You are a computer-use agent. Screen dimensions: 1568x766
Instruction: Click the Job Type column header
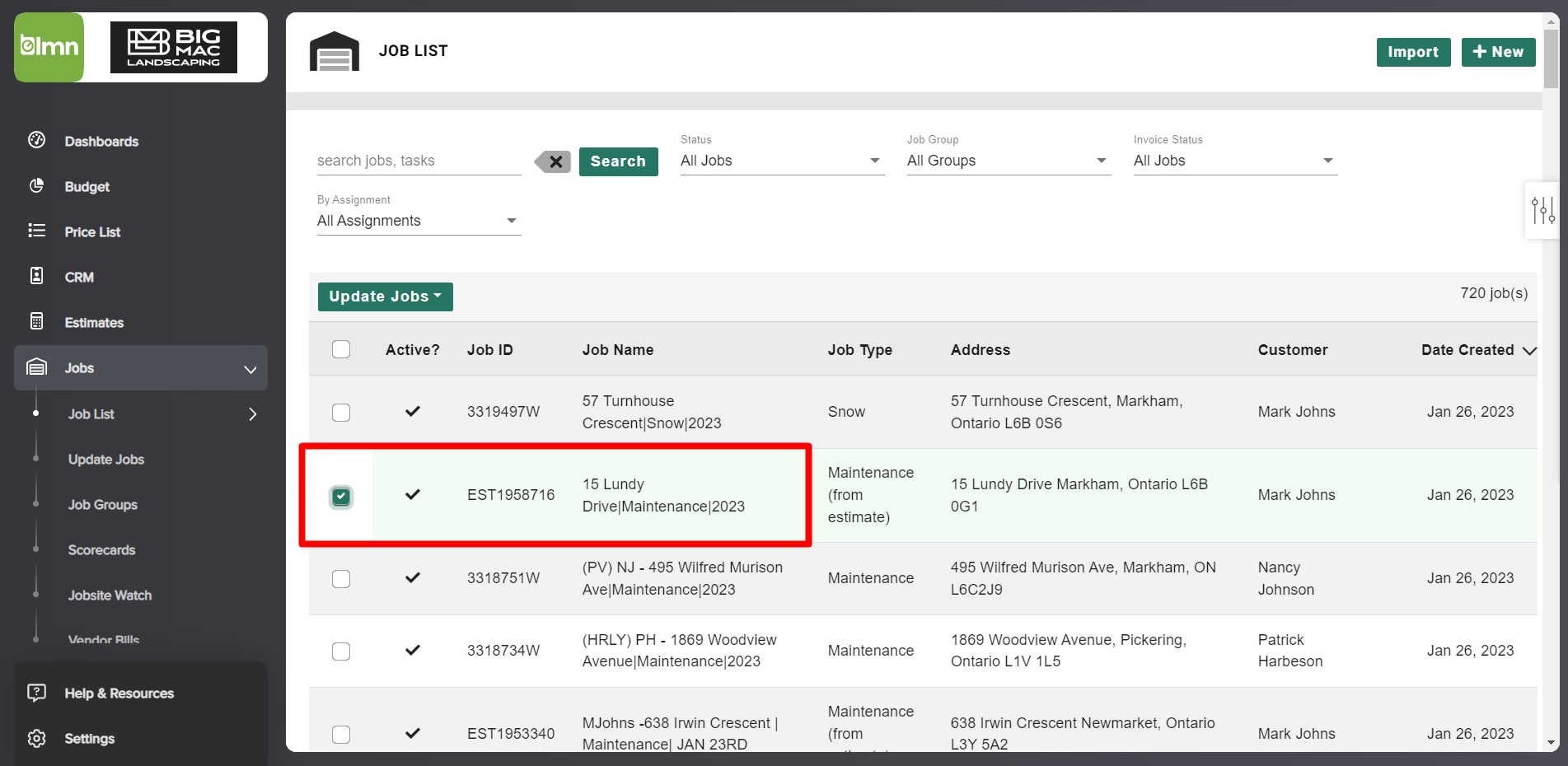[860, 350]
